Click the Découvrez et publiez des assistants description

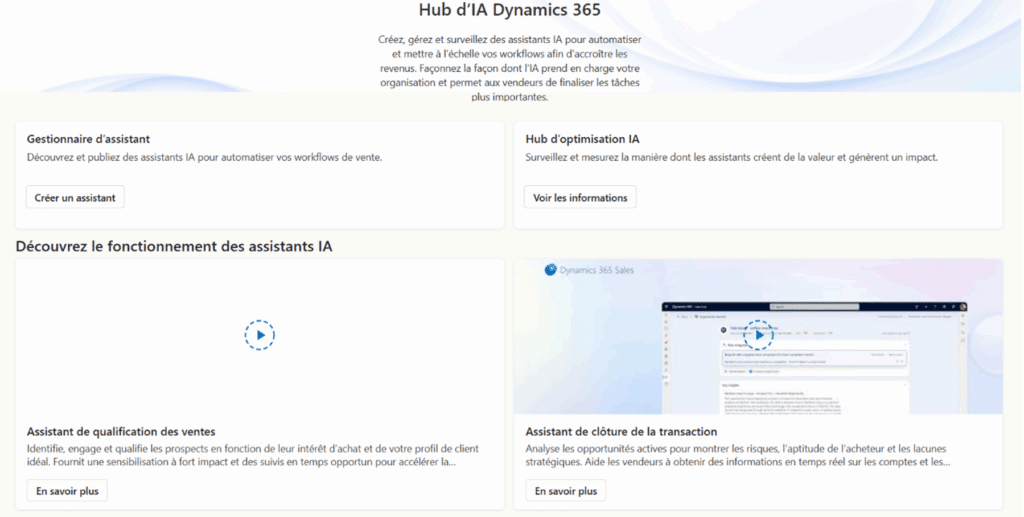pos(204,157)
